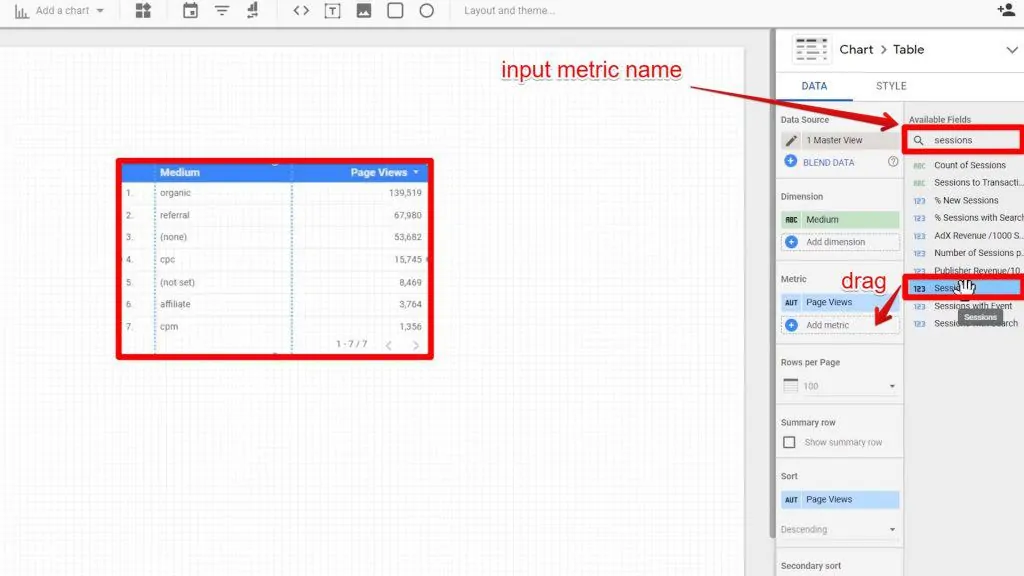Screen dimensions: 1024x576
Task: Open the date range control icon
Action: pyautogui.click(x=188, y=11)
